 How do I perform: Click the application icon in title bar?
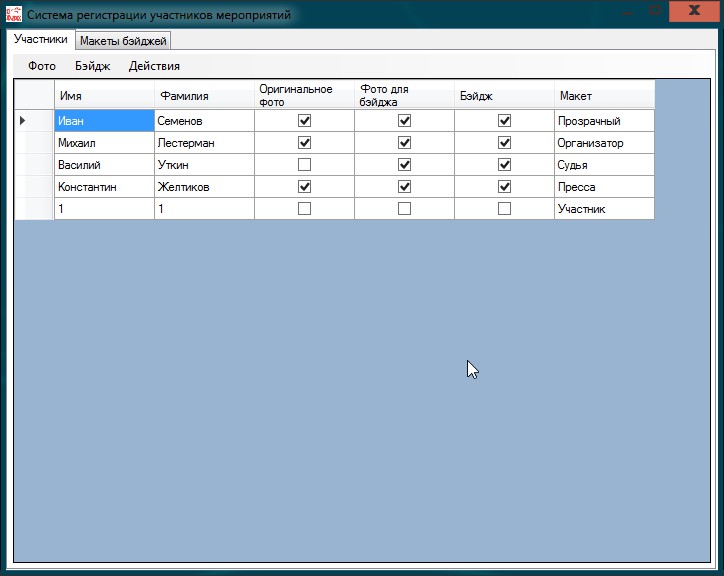(x=14, y=14)
